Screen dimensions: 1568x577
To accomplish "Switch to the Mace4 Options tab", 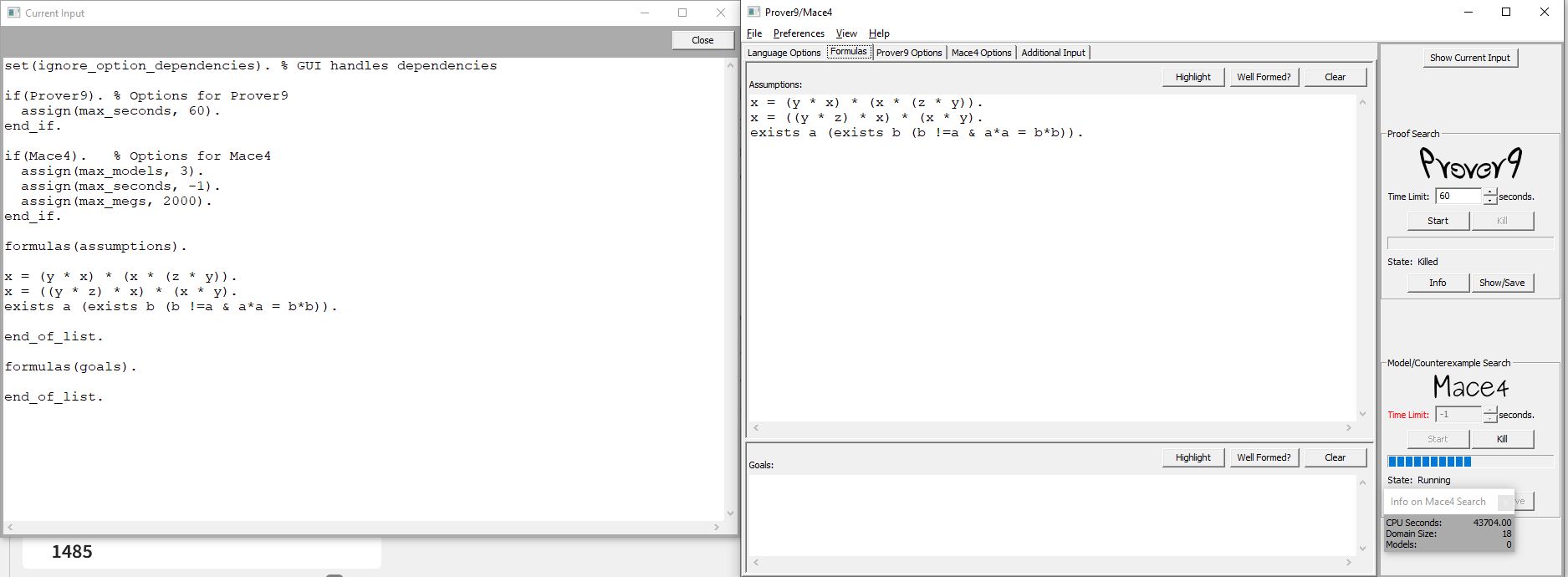I will pos(981,53).
